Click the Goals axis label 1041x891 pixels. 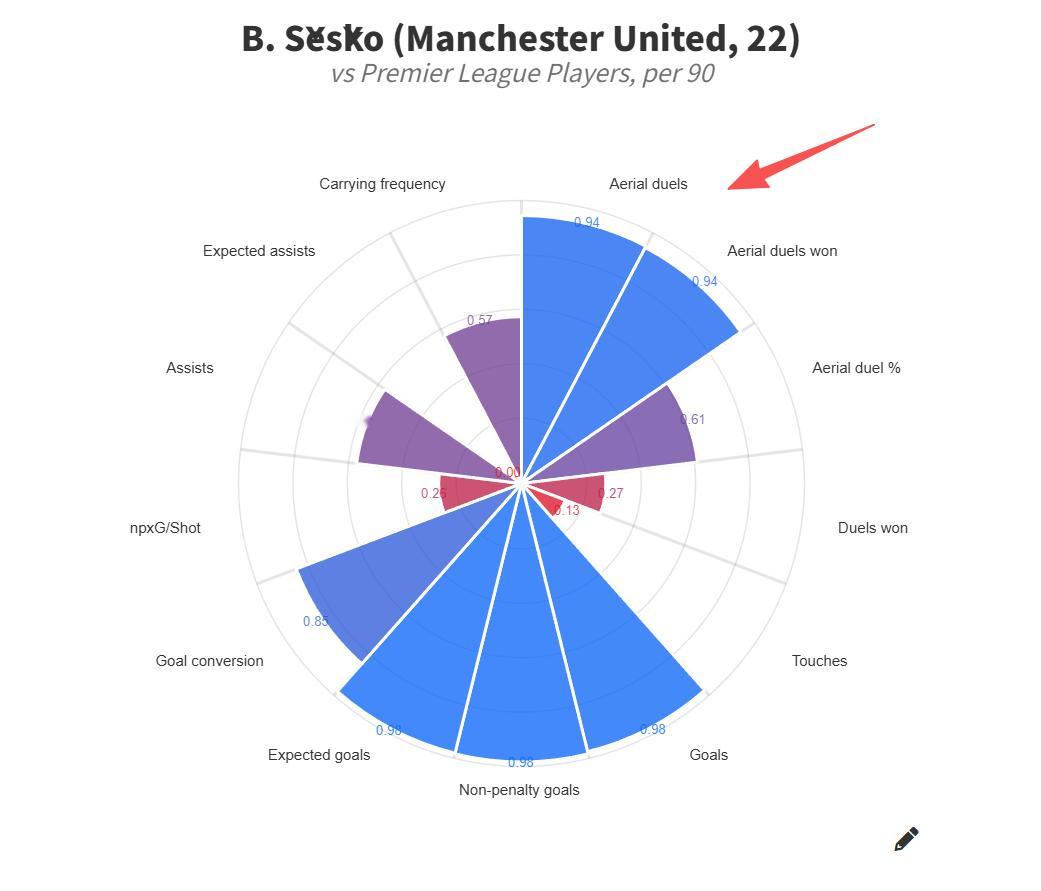[x=708, y=755]
